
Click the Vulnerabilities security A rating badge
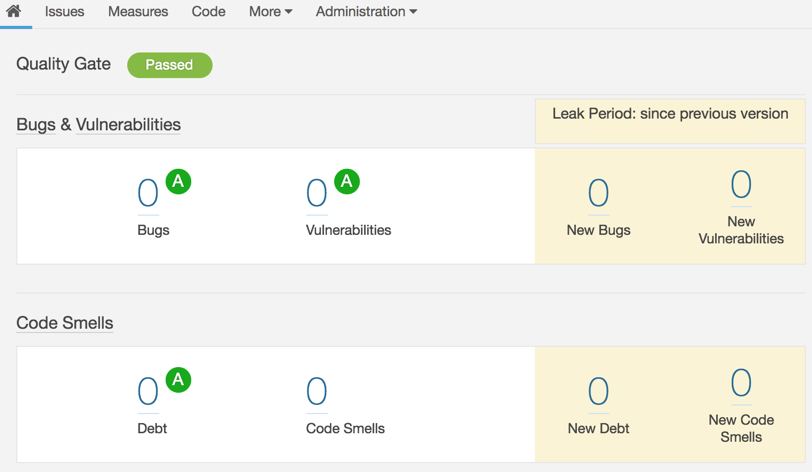(347, 181)
